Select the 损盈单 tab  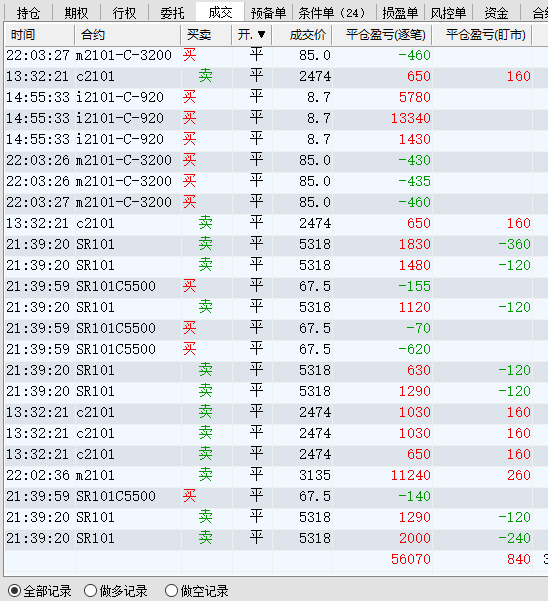(x=400, y=13)
